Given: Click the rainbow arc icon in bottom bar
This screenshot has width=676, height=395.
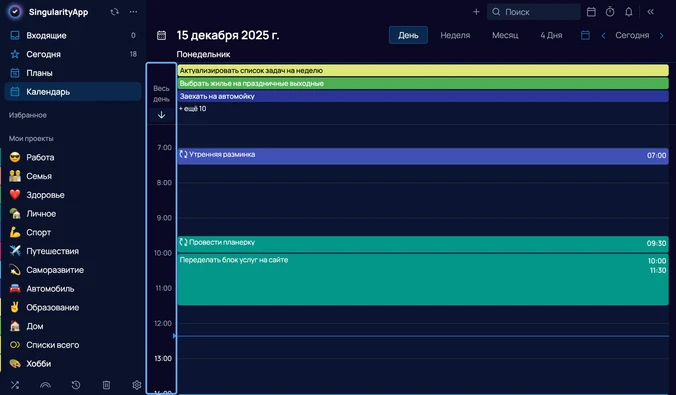Looking at the screenshot, I should click(45, 385).
